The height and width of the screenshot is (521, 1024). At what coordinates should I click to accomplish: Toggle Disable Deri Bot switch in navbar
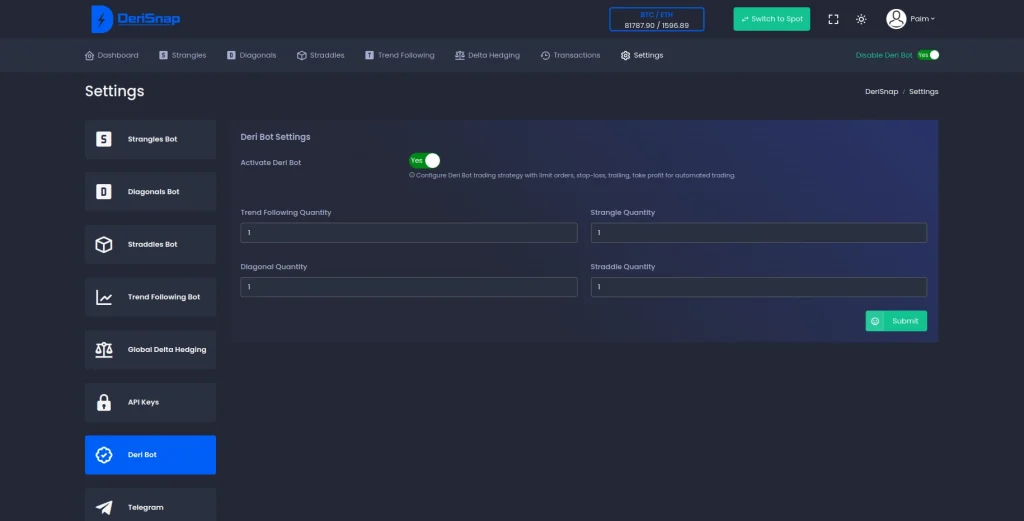click(x=929, y=55)
